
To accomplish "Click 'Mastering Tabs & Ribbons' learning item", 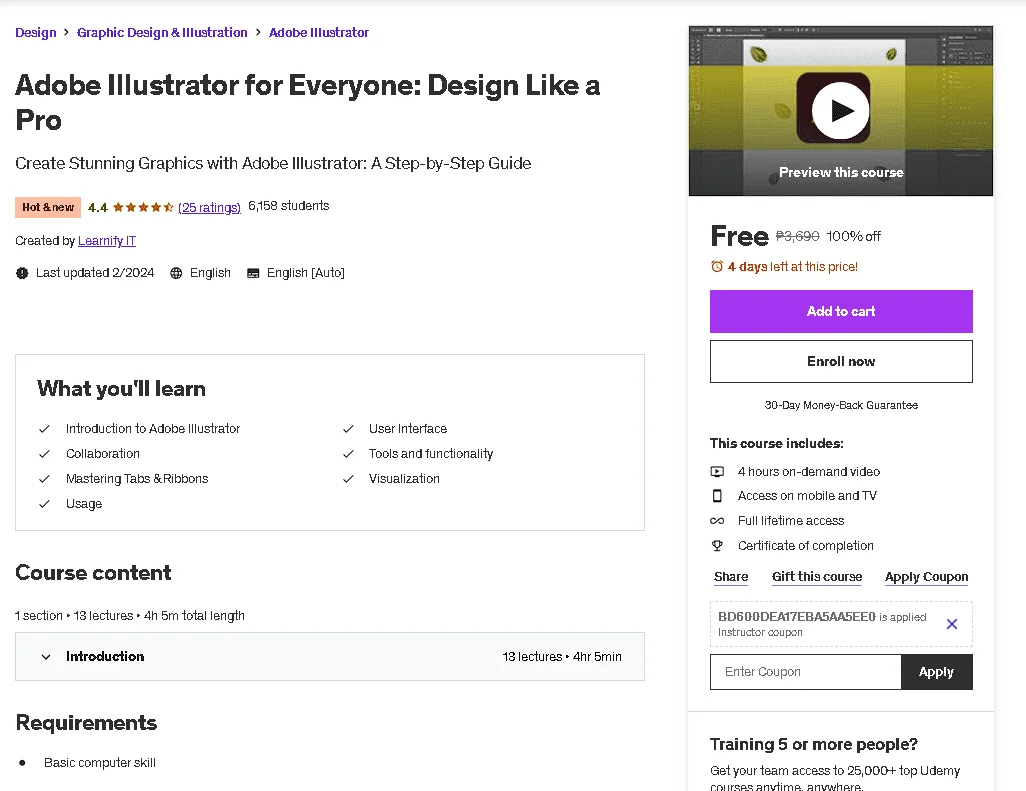I will click(137, 479).
